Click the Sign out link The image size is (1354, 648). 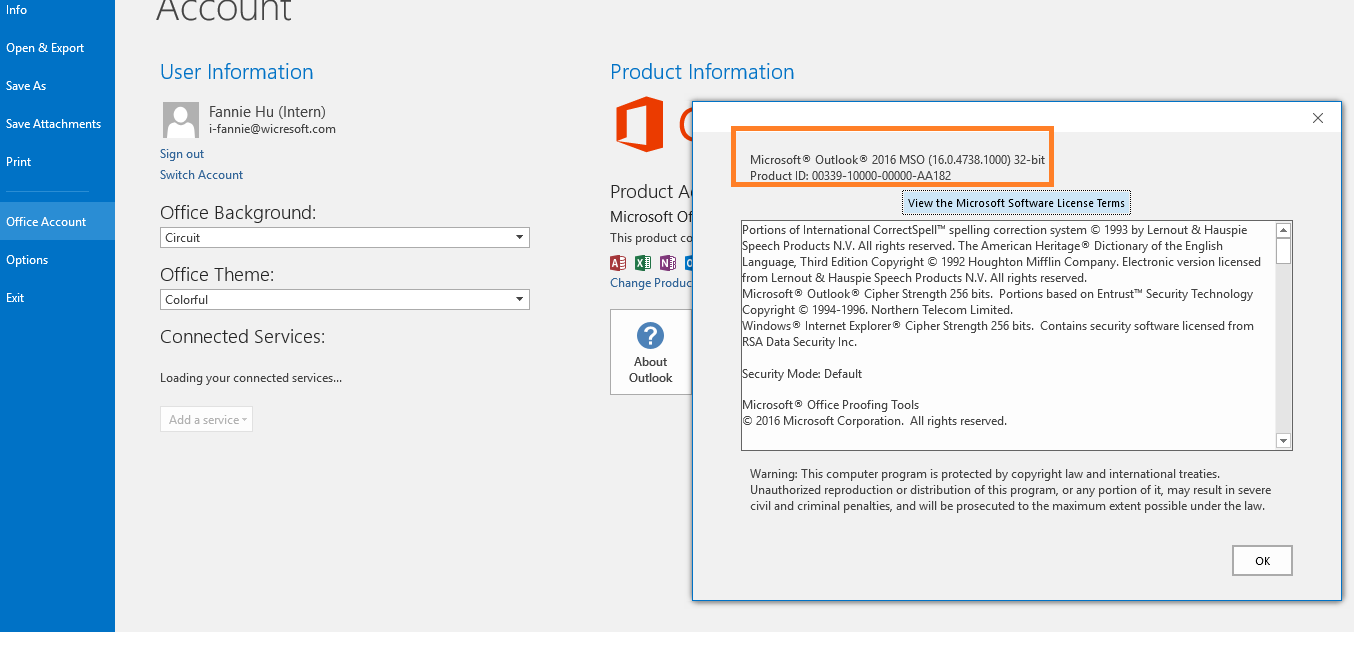coord(182,154)
